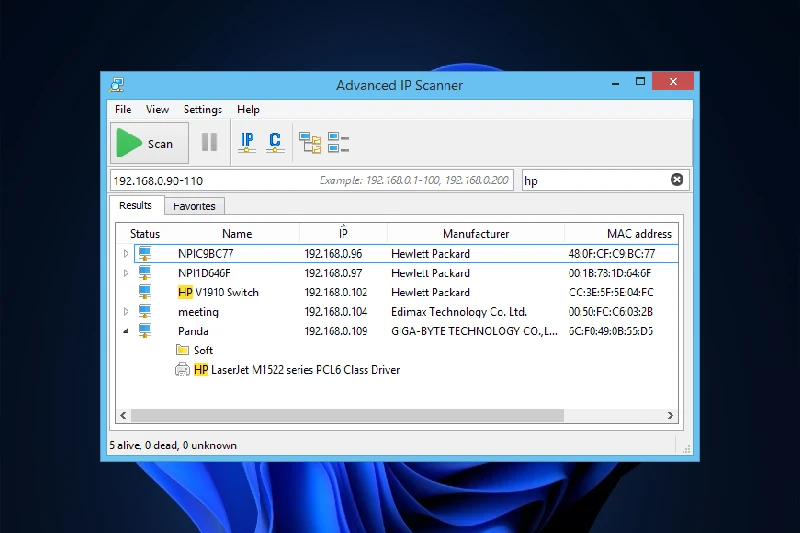Image resolution: width=800 pixels, height=533 pixels.
Task: Expand the NPIC9BC77 device row
Action: pos(126,253)
